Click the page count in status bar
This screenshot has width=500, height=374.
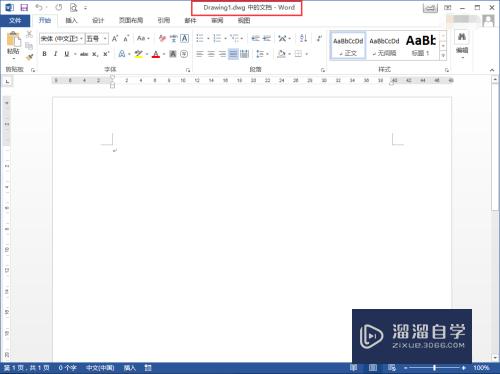coord(26,368)
